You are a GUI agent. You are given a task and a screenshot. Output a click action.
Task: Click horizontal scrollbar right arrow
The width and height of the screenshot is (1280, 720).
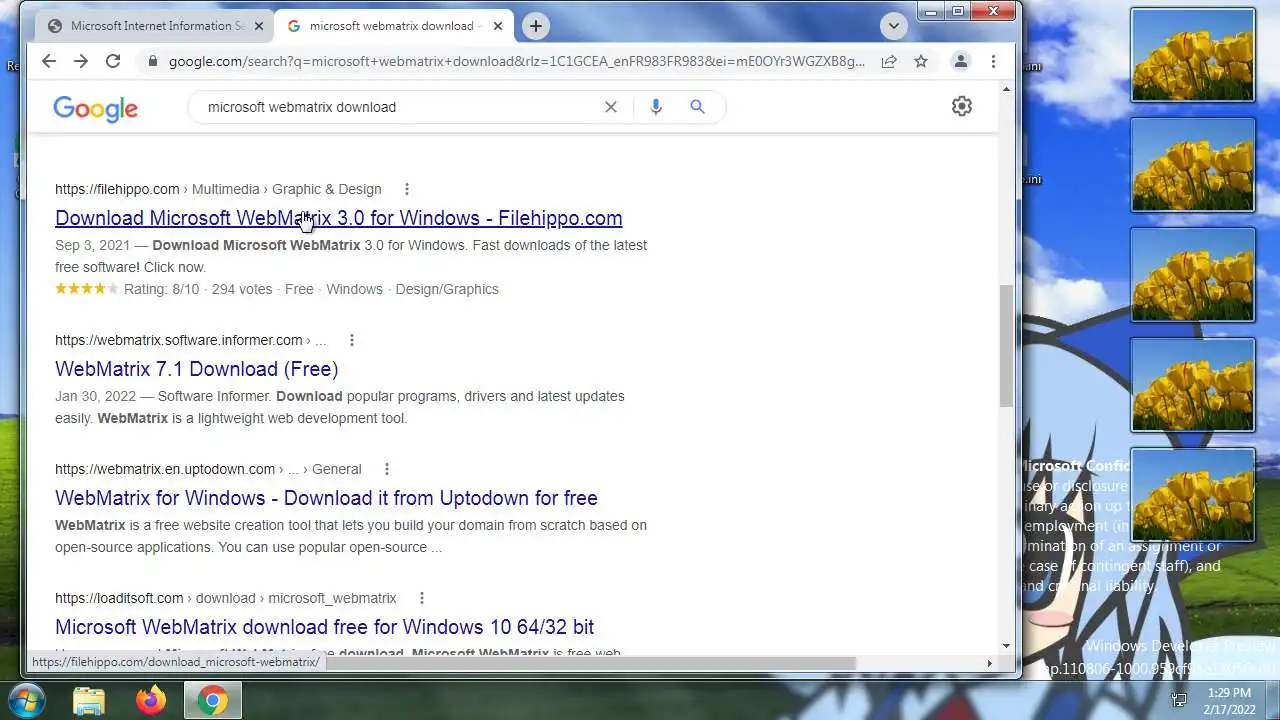click(990, 663)
